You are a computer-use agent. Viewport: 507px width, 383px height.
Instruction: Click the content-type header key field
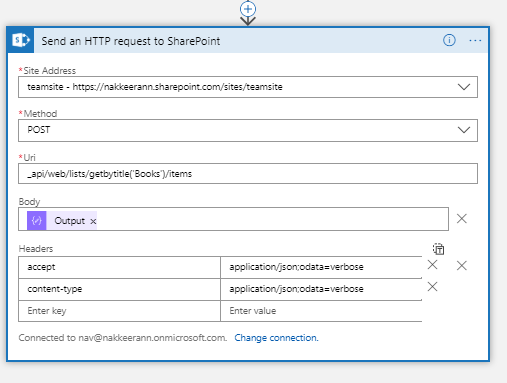click(119, 289)
